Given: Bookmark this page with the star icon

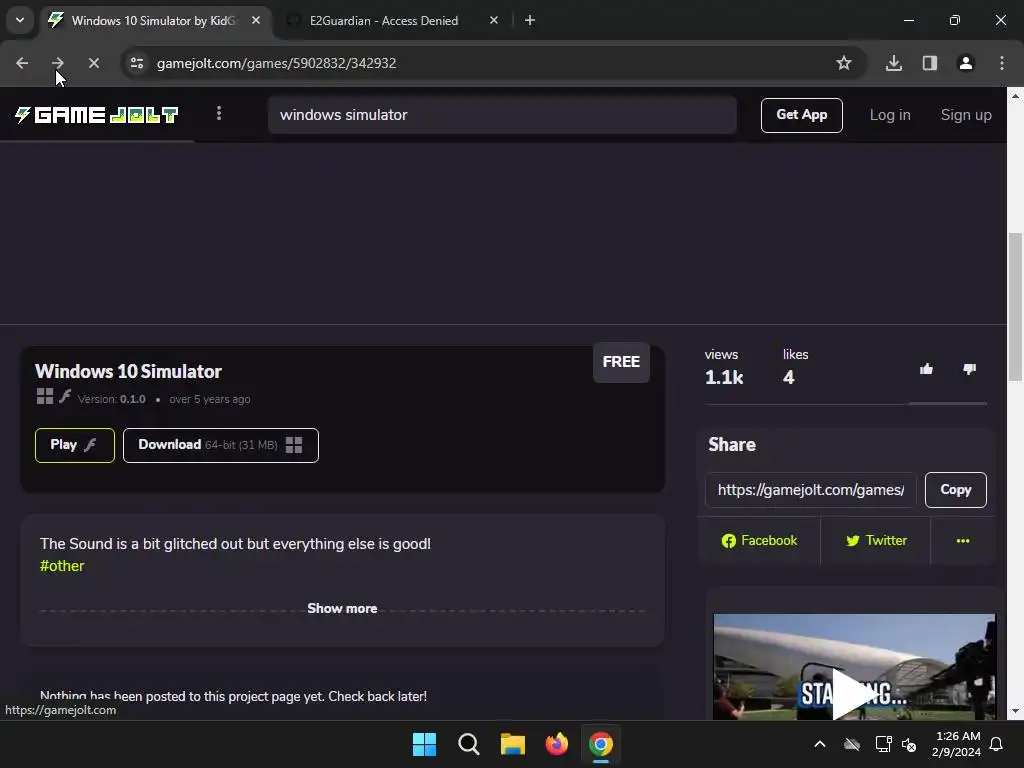Looking at the screenshot, I should coord(844,63).
